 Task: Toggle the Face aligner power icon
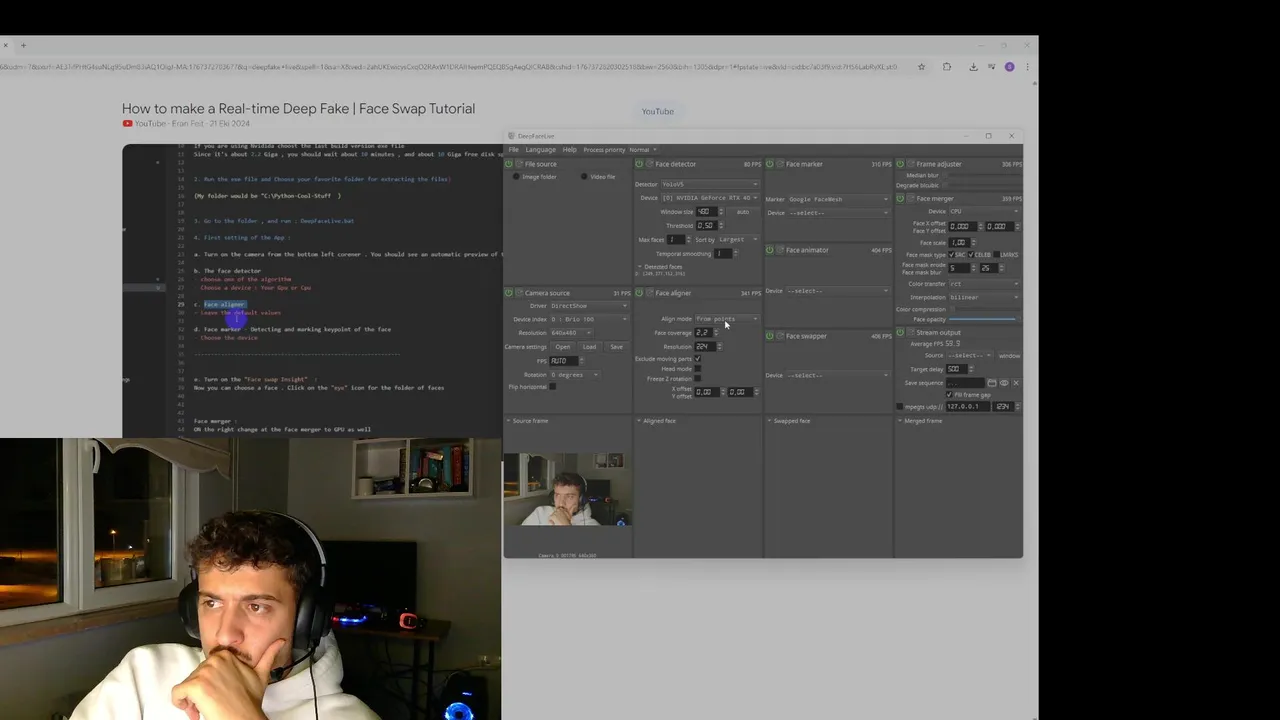pos(639,293)
